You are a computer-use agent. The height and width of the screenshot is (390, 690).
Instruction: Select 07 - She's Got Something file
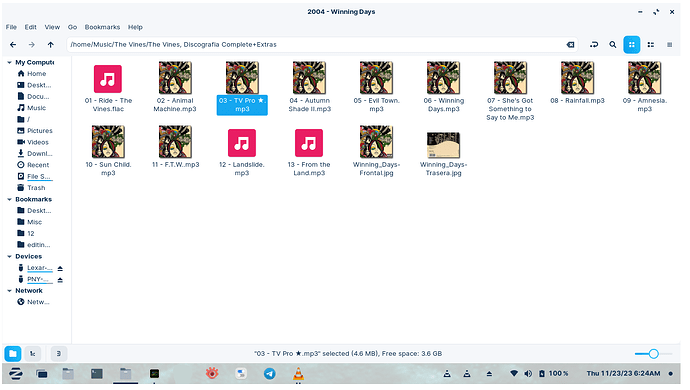pos(510,91)
